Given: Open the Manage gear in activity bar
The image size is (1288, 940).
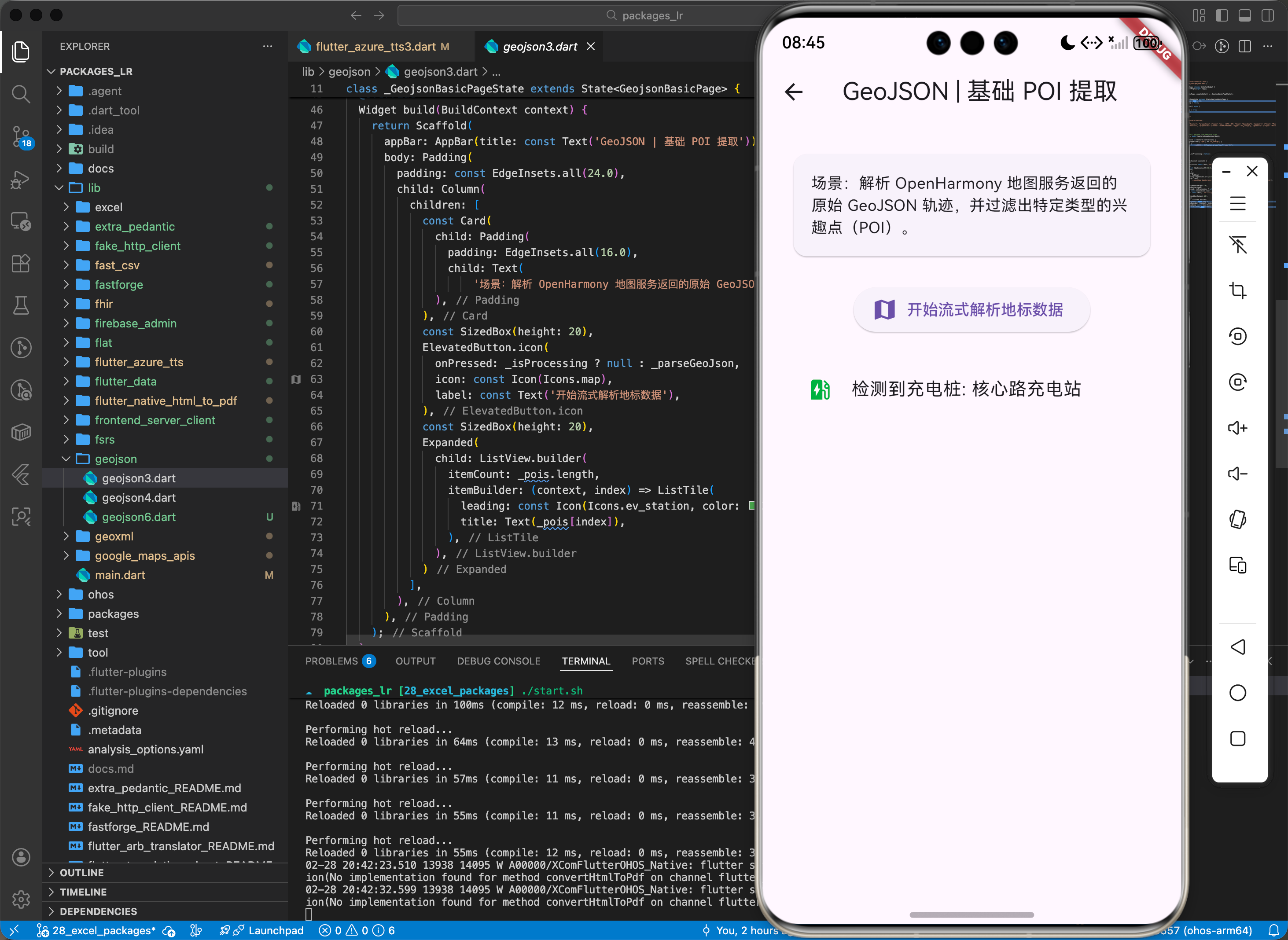Looking at the screenshot, I should (21, 899).
